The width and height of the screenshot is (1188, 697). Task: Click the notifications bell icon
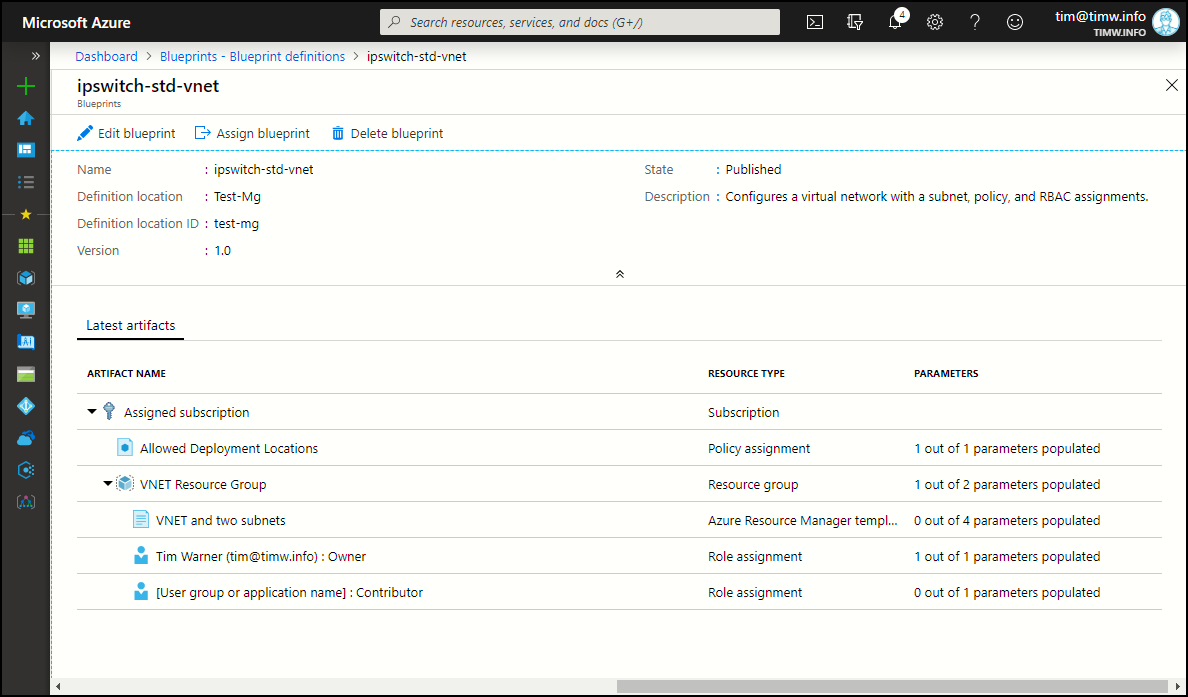point(895,22)
